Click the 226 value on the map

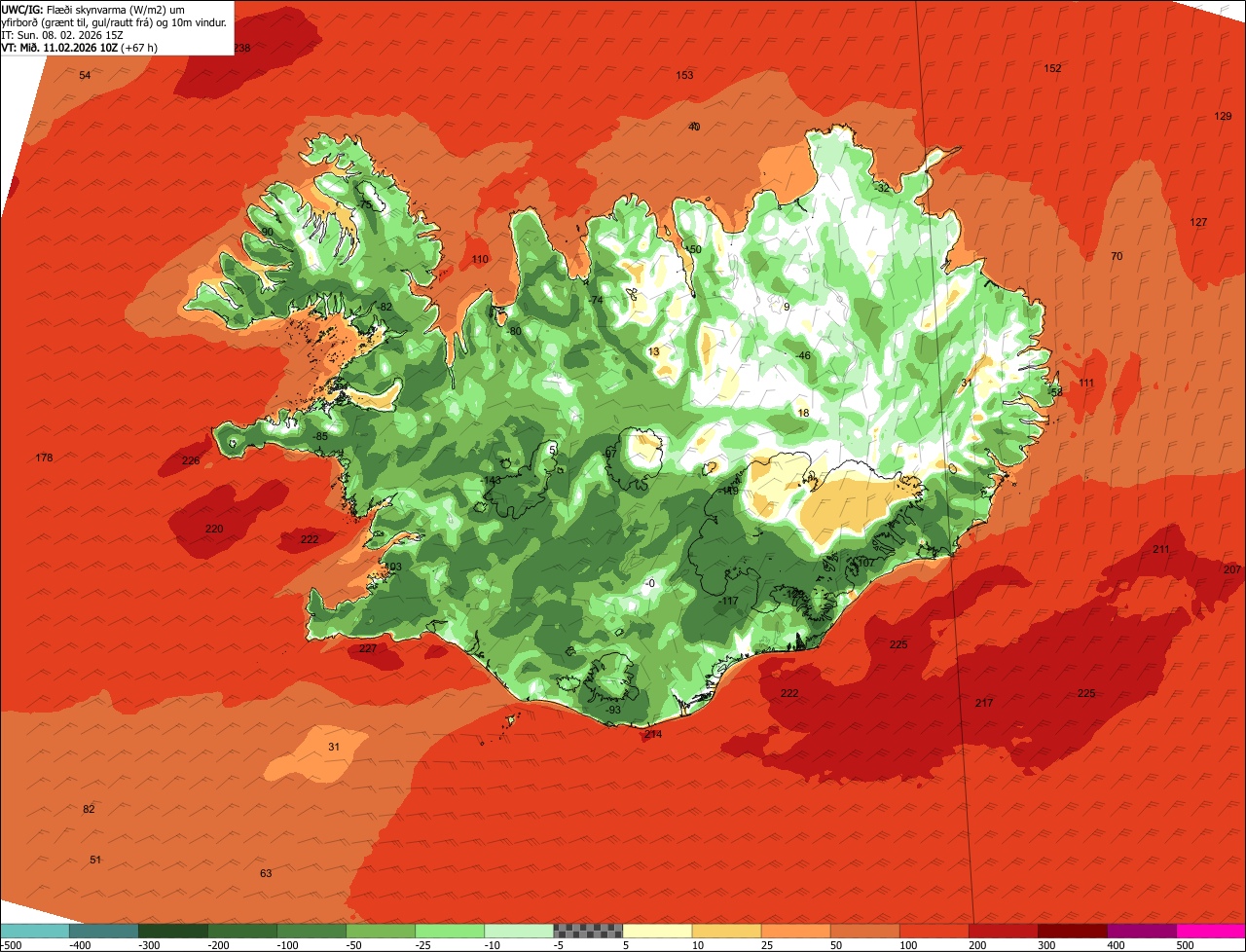tap(191, 460)
